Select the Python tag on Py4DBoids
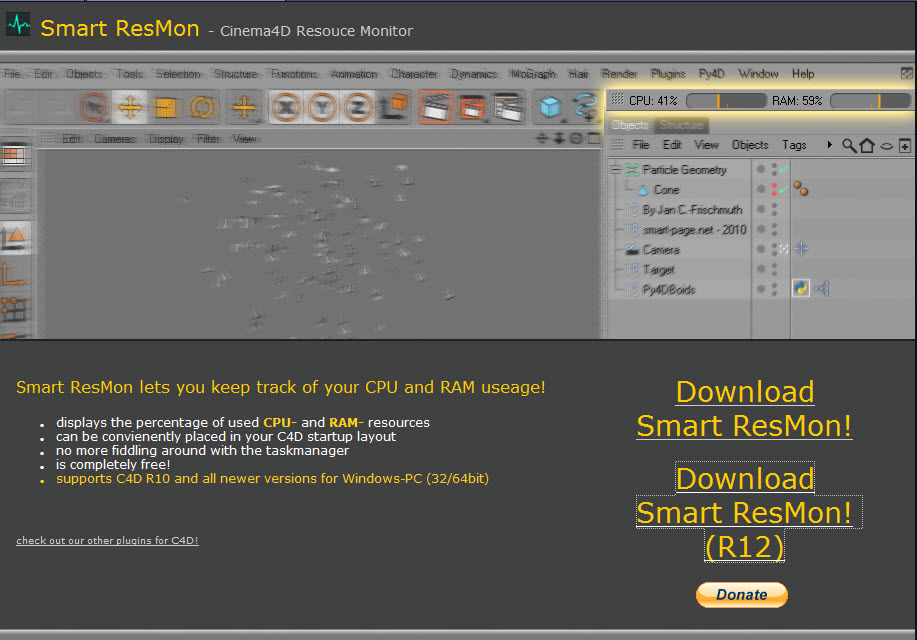Screen dimensions: 917x640 point(801,288)
